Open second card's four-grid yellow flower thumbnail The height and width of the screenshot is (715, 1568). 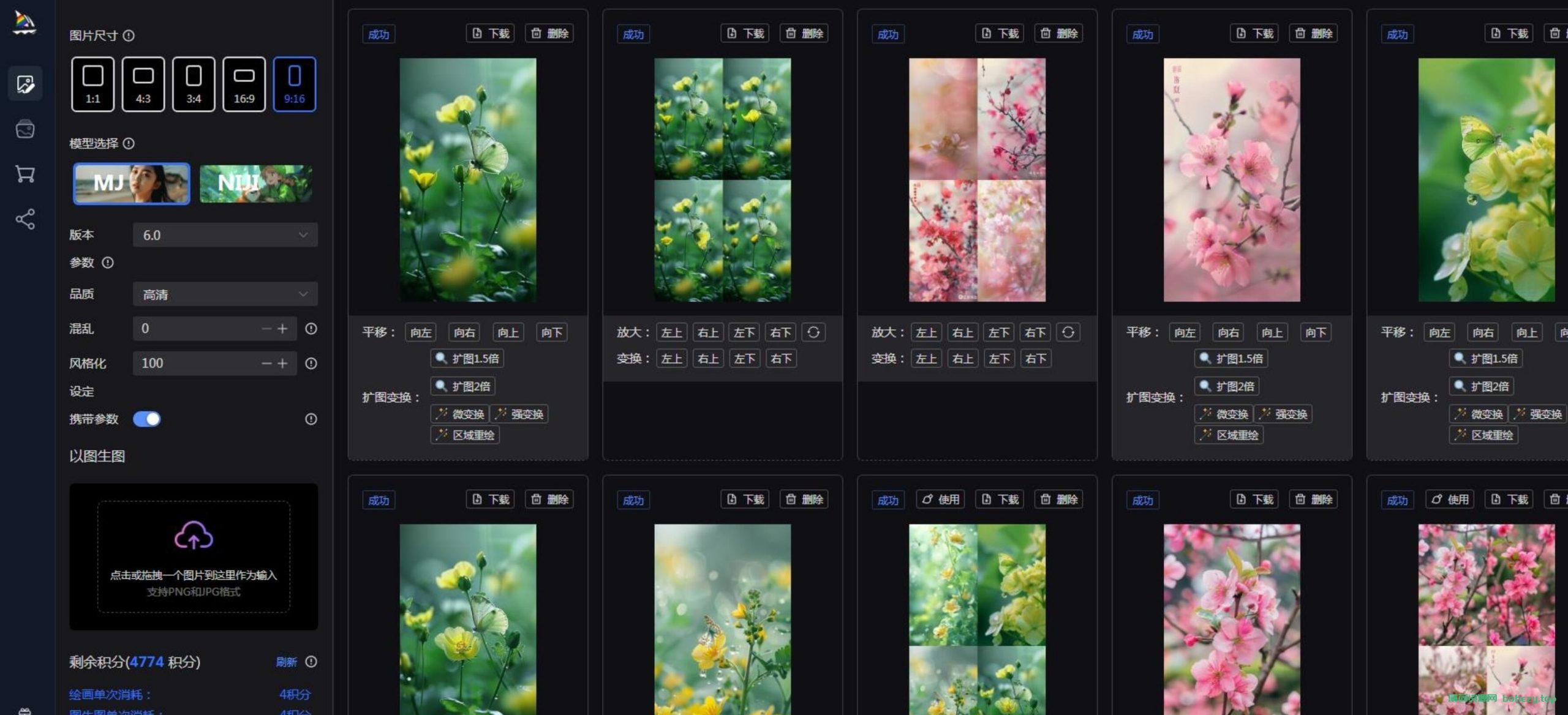pyautogui.click(x=723, y=180)
